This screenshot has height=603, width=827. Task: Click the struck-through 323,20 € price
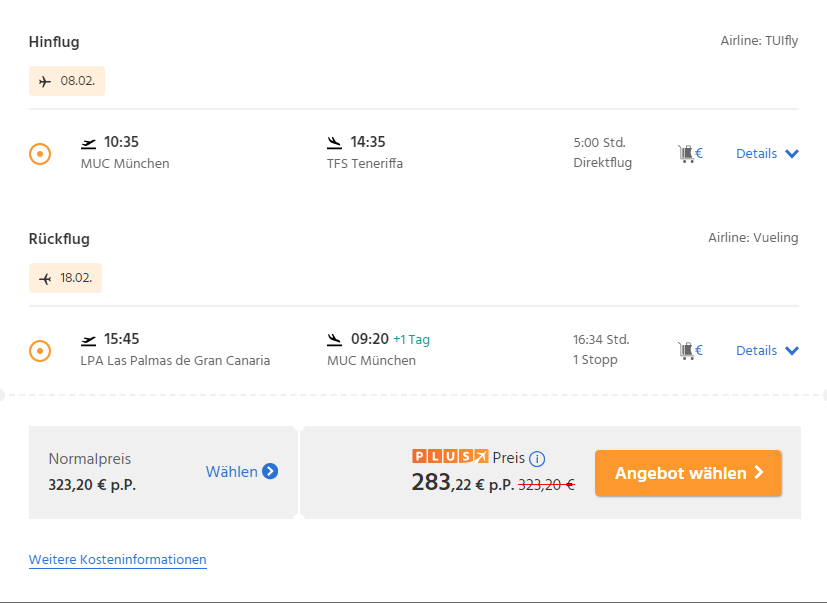(x=546, y=484)
